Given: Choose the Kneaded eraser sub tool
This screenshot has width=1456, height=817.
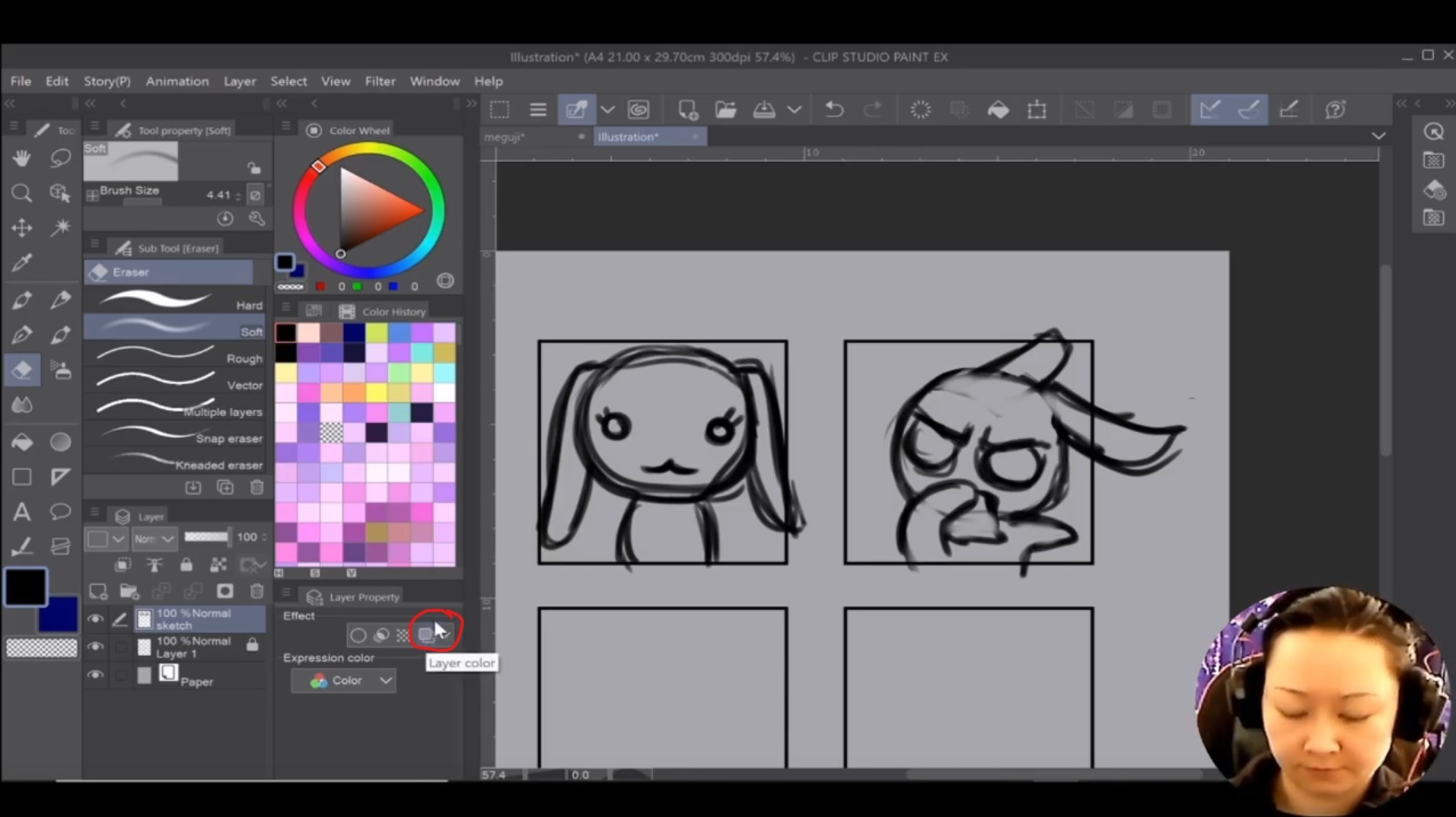Looking at the screenshot, I should coord(177,463).
